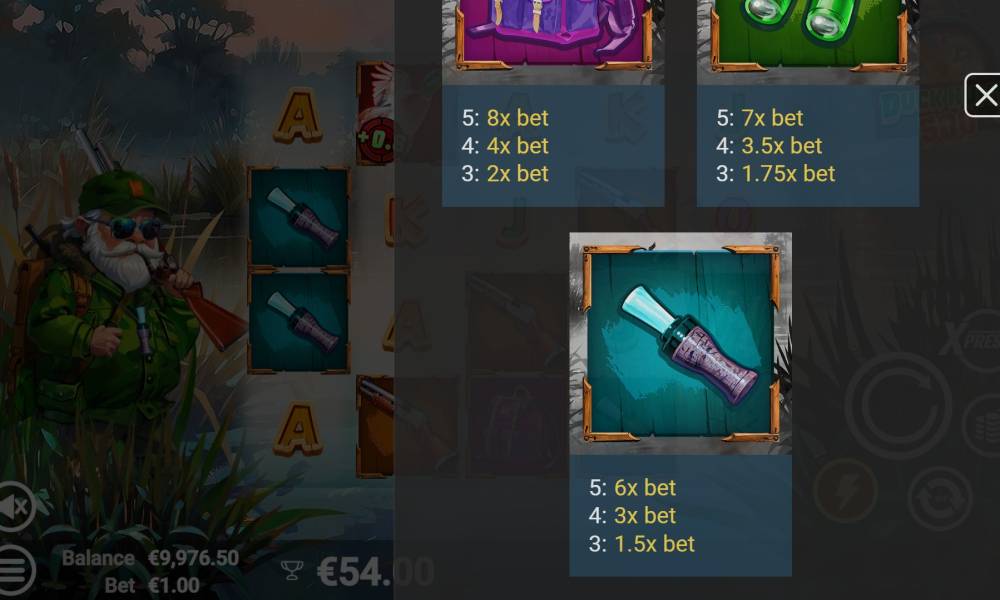Open the hamburger menu button

tap(15, 569)
